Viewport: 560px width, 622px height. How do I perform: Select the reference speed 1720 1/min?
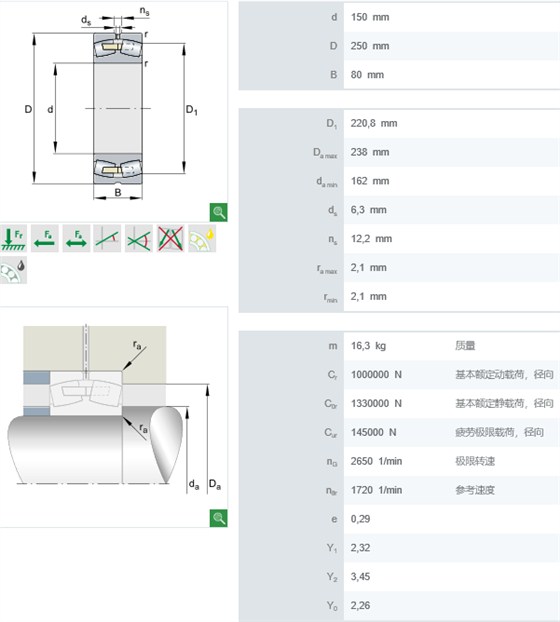point(376,490)
